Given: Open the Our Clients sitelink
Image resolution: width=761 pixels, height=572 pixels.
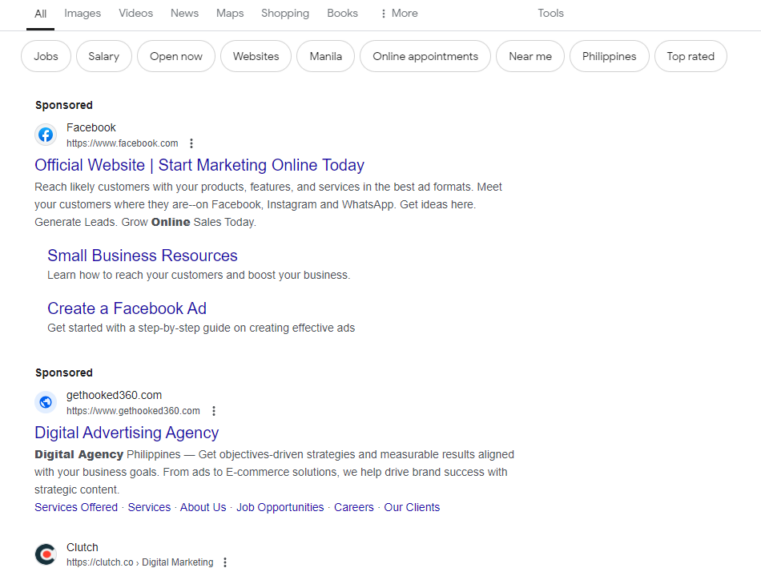Looking at the screenshot, I should click(412, 507).
